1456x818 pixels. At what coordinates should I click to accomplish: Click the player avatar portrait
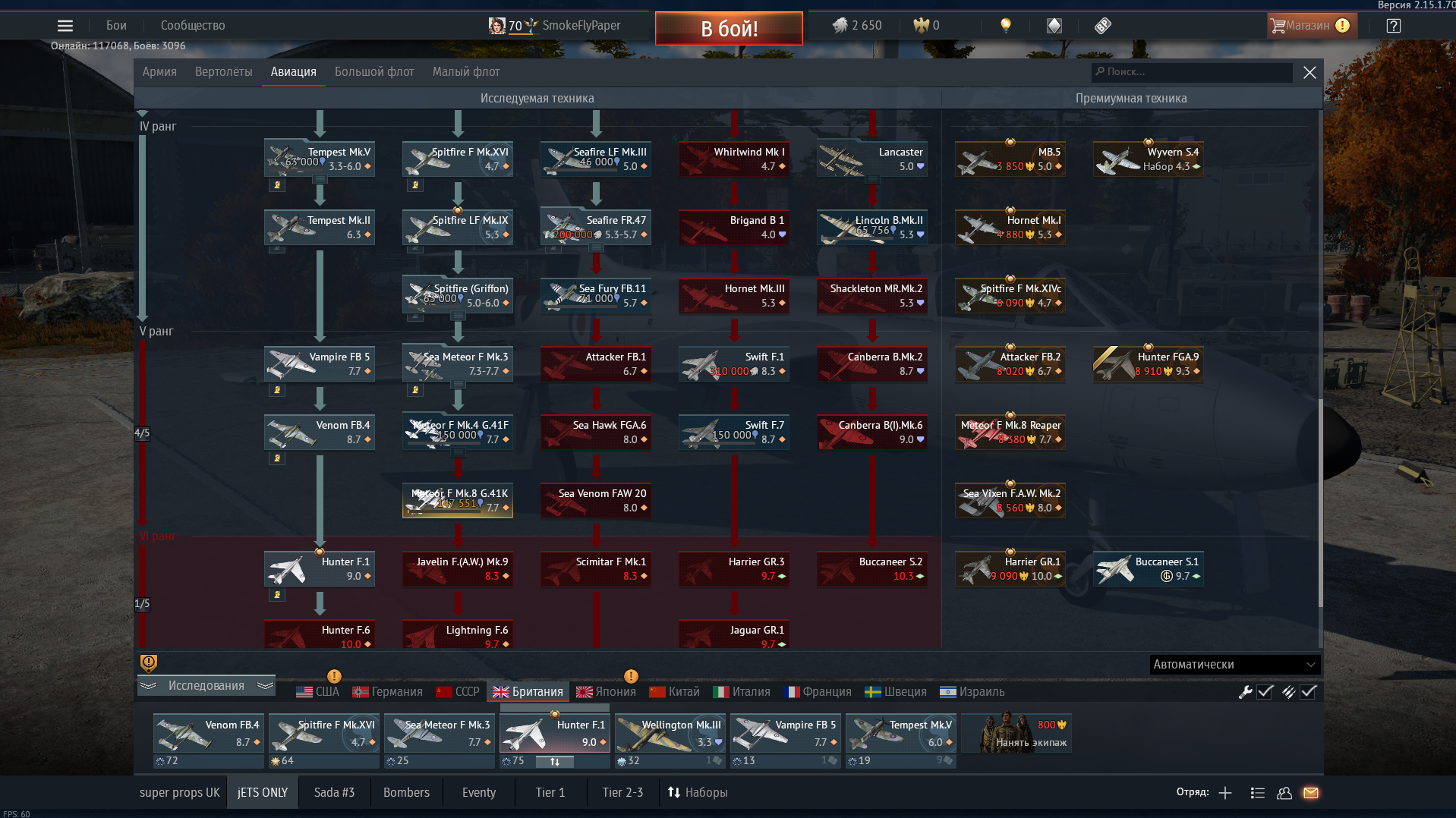tap(496, 26)
